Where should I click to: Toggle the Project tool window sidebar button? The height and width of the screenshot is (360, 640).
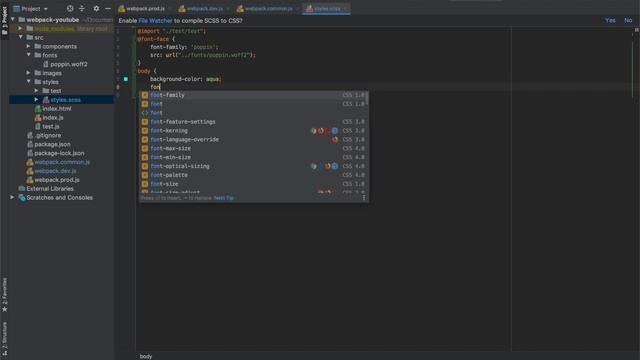point(4,20)
